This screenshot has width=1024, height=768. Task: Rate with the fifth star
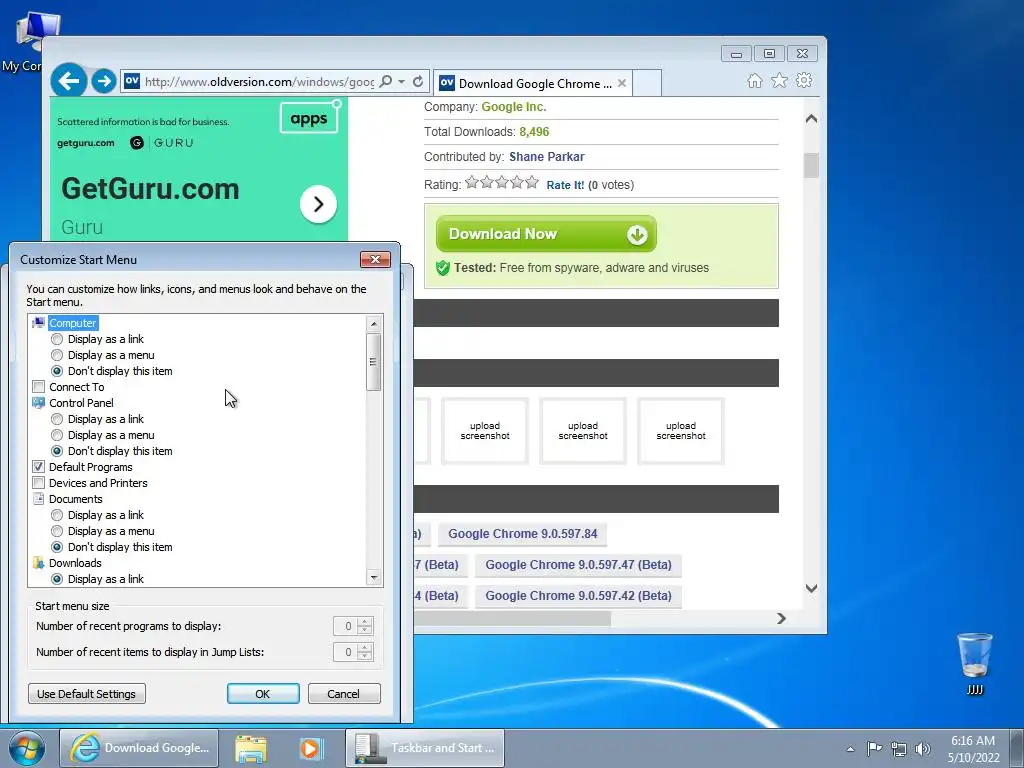[532, 182]
